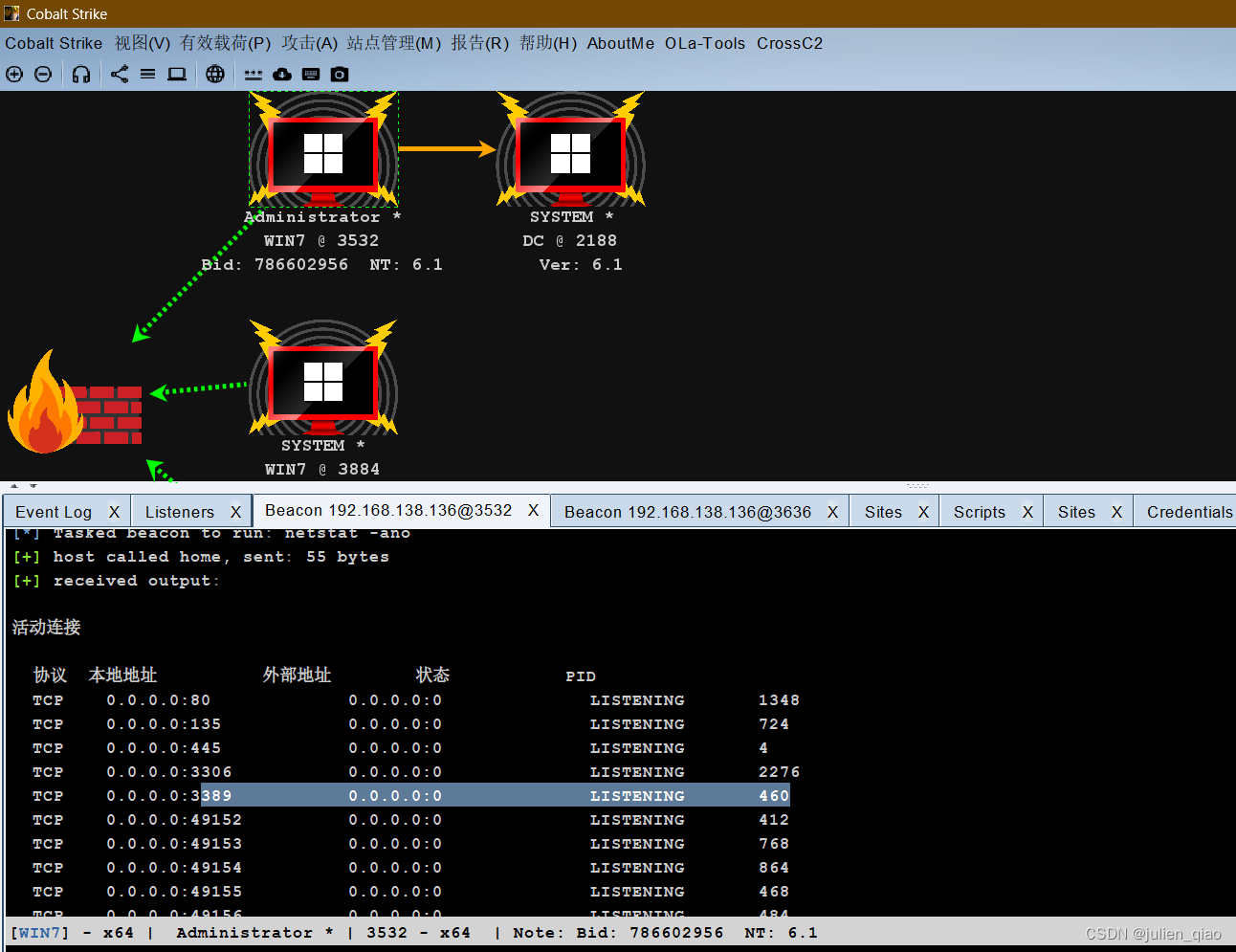View keystrokes using the keyboard toolbar icon
1236x952 pixels.
[311, 74]
